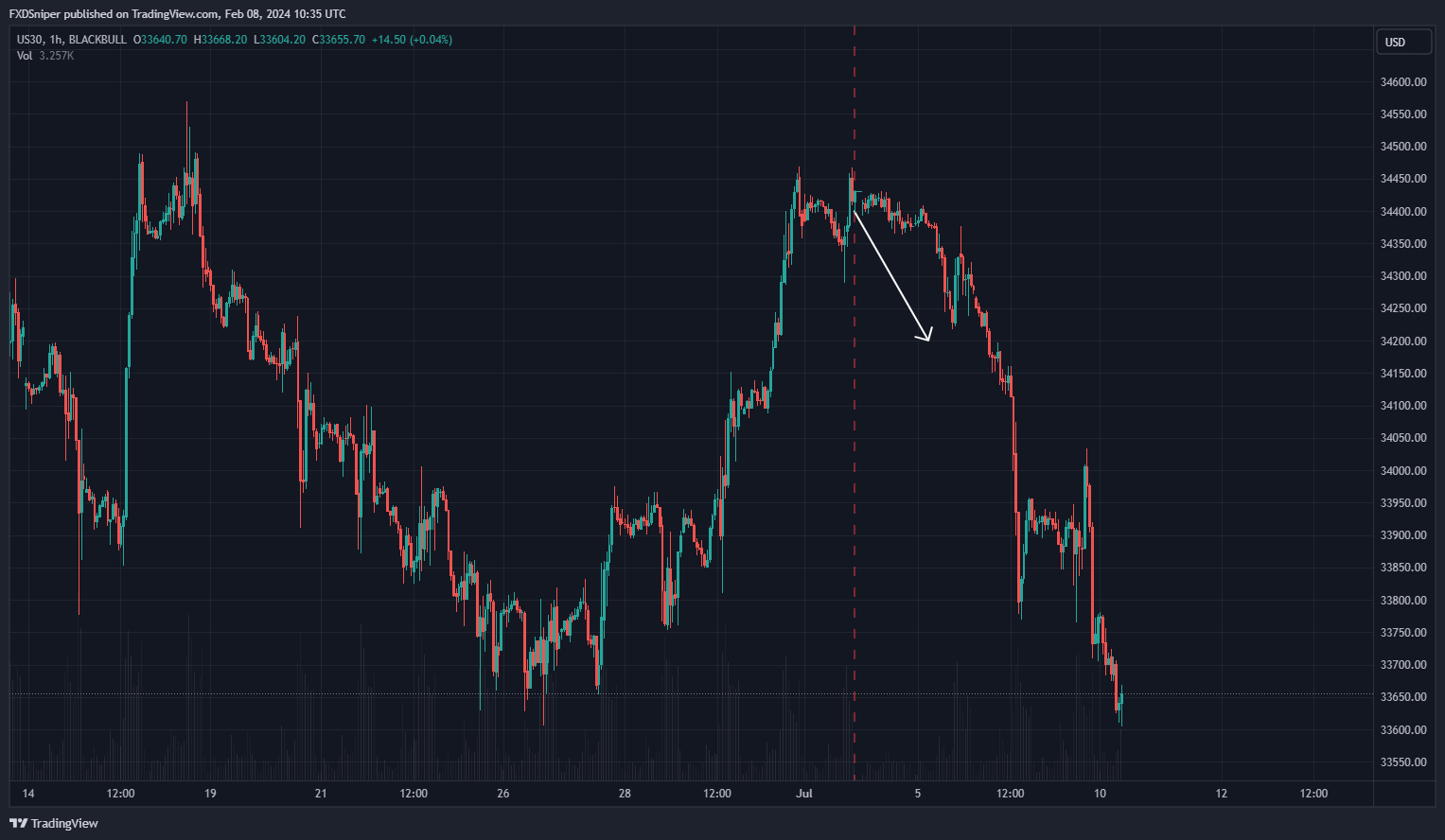Select the Vol indicator label
This screenshot has width=1445, height=840.
pyautogui.click(x=25, y=56)
